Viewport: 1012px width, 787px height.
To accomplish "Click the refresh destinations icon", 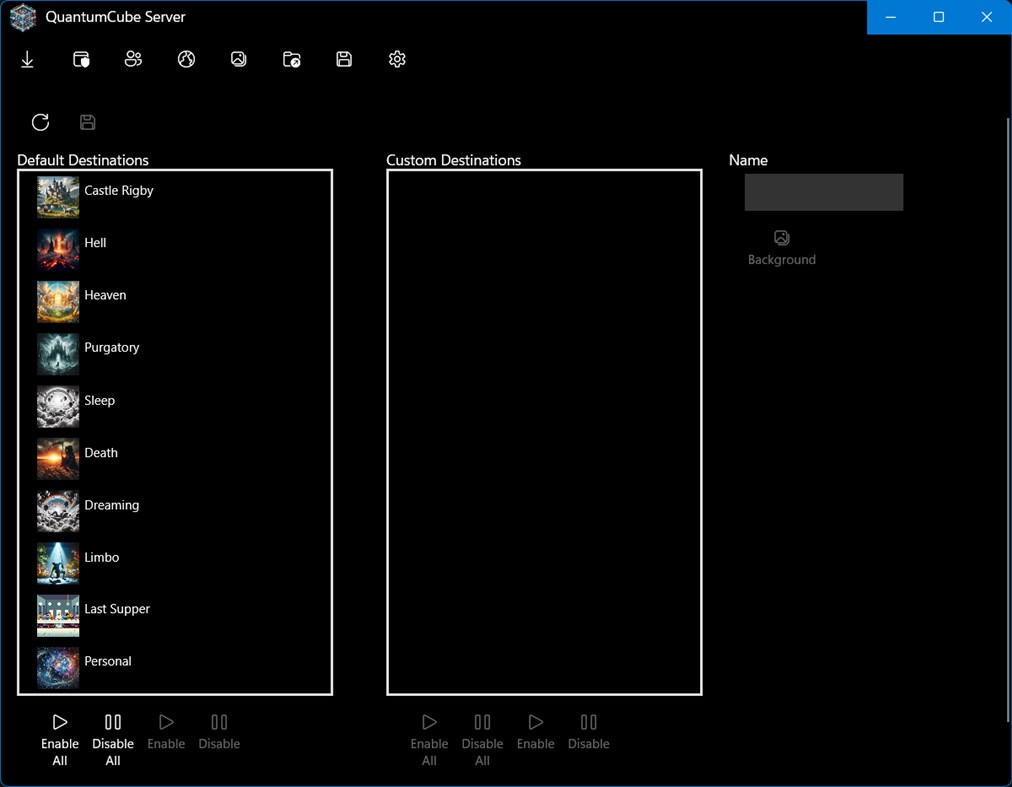I will (x=40, y=122).
